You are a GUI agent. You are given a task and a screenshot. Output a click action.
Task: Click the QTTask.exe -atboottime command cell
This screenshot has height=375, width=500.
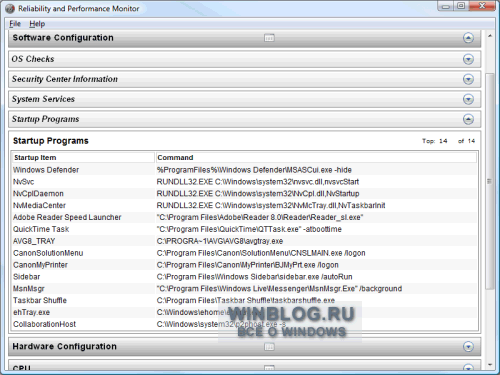(x=249, y=229)
